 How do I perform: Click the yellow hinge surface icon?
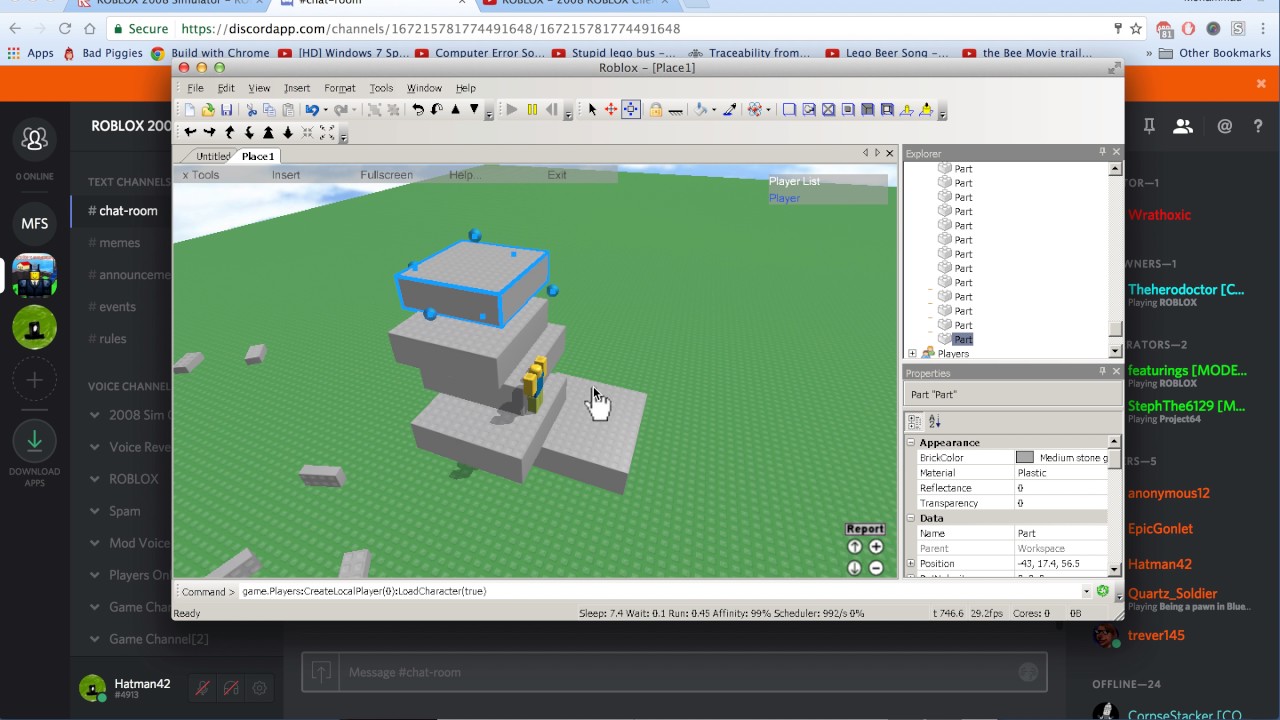[x=907, y=110]
